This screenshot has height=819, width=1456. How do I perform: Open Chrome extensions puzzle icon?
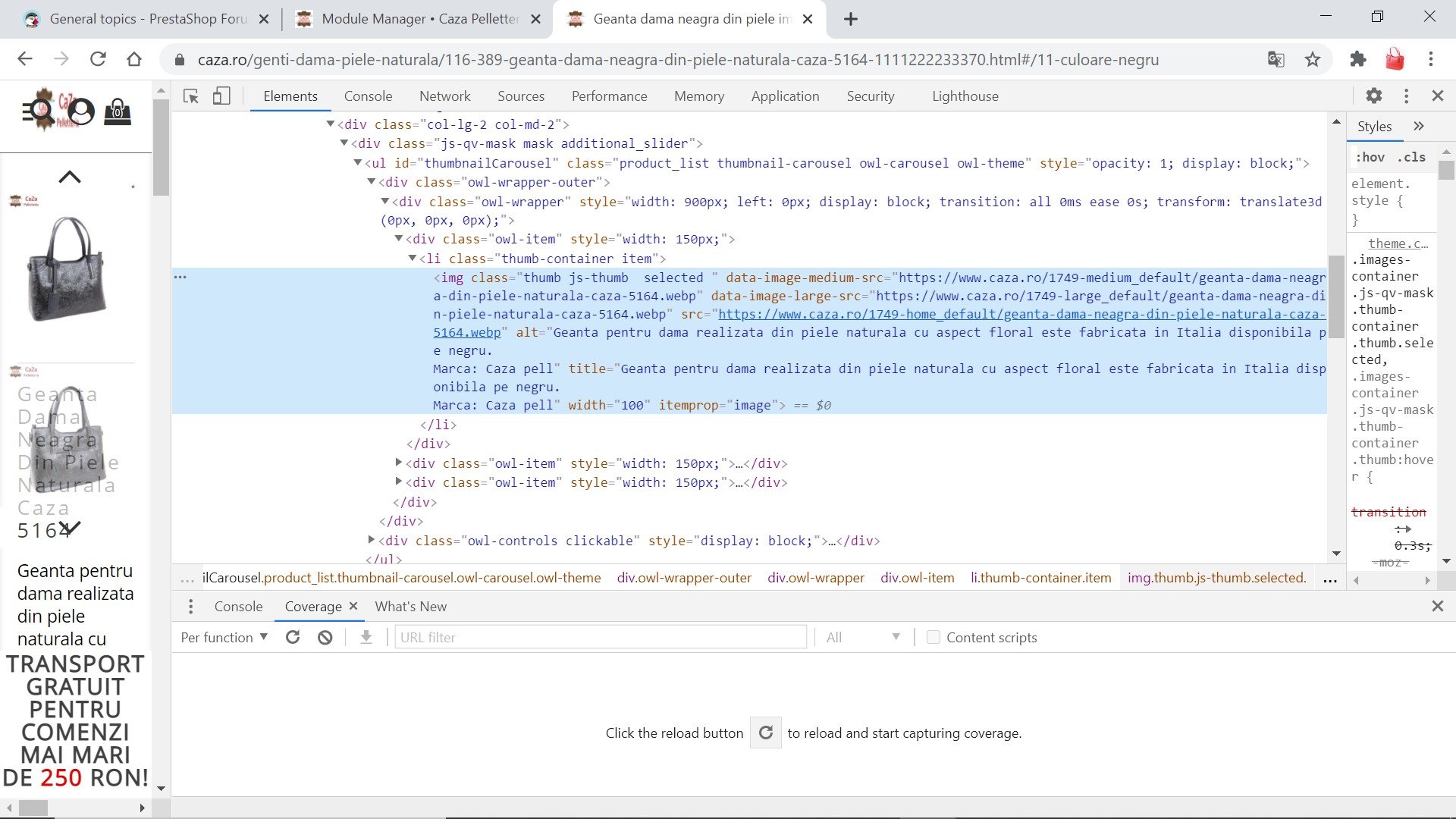click(x=1357, y=59)
